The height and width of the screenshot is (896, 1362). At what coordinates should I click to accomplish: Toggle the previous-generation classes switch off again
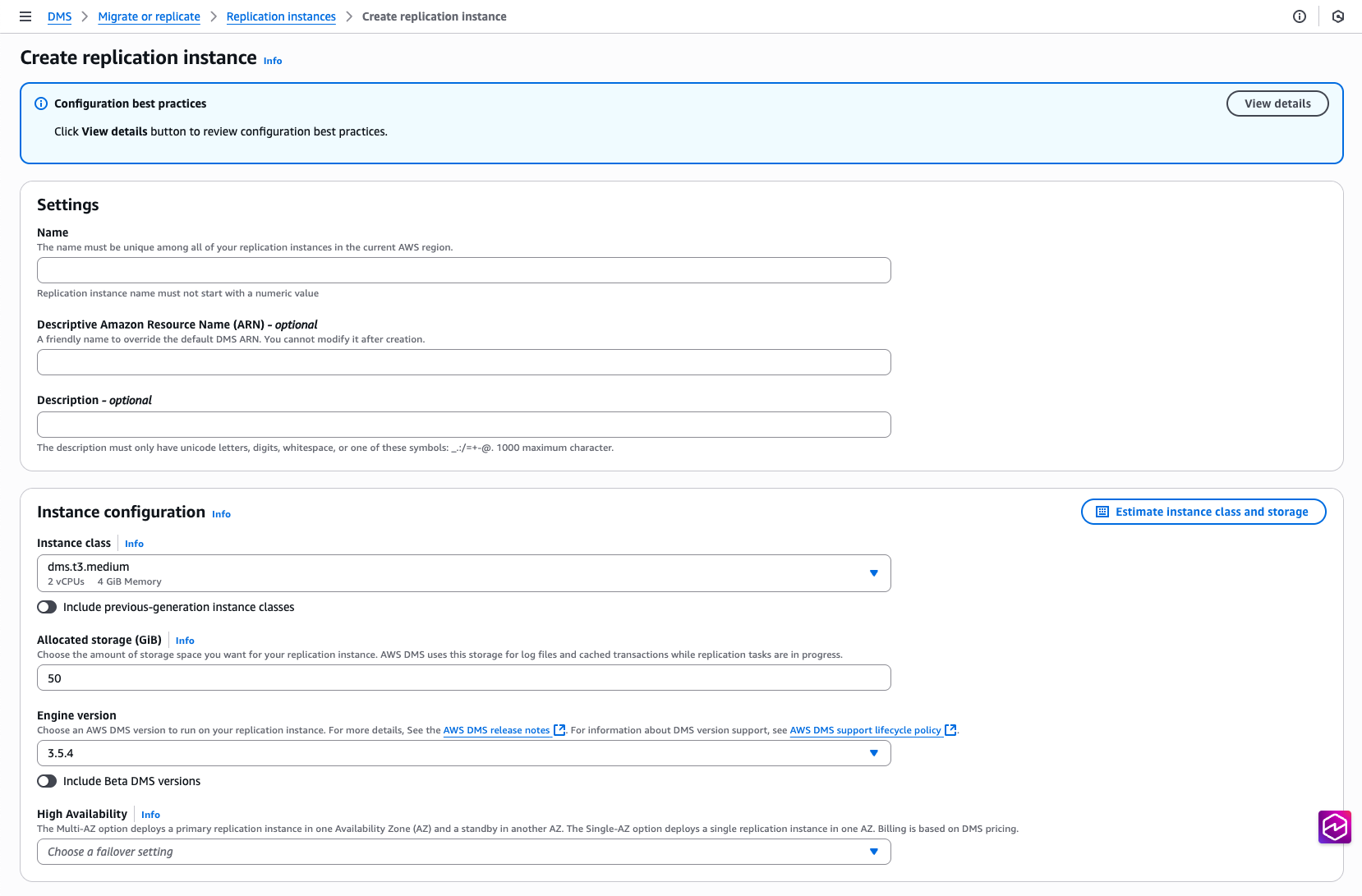47,607
